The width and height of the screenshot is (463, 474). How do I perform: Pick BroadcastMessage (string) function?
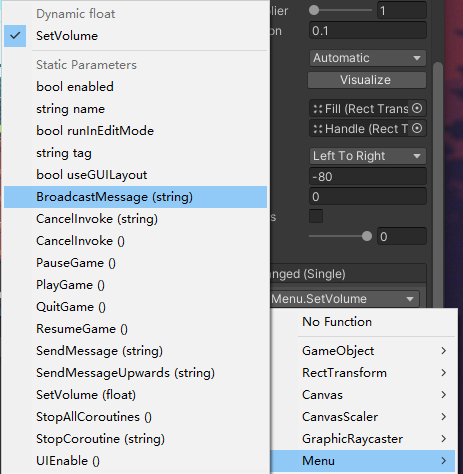tap(135, 197)
